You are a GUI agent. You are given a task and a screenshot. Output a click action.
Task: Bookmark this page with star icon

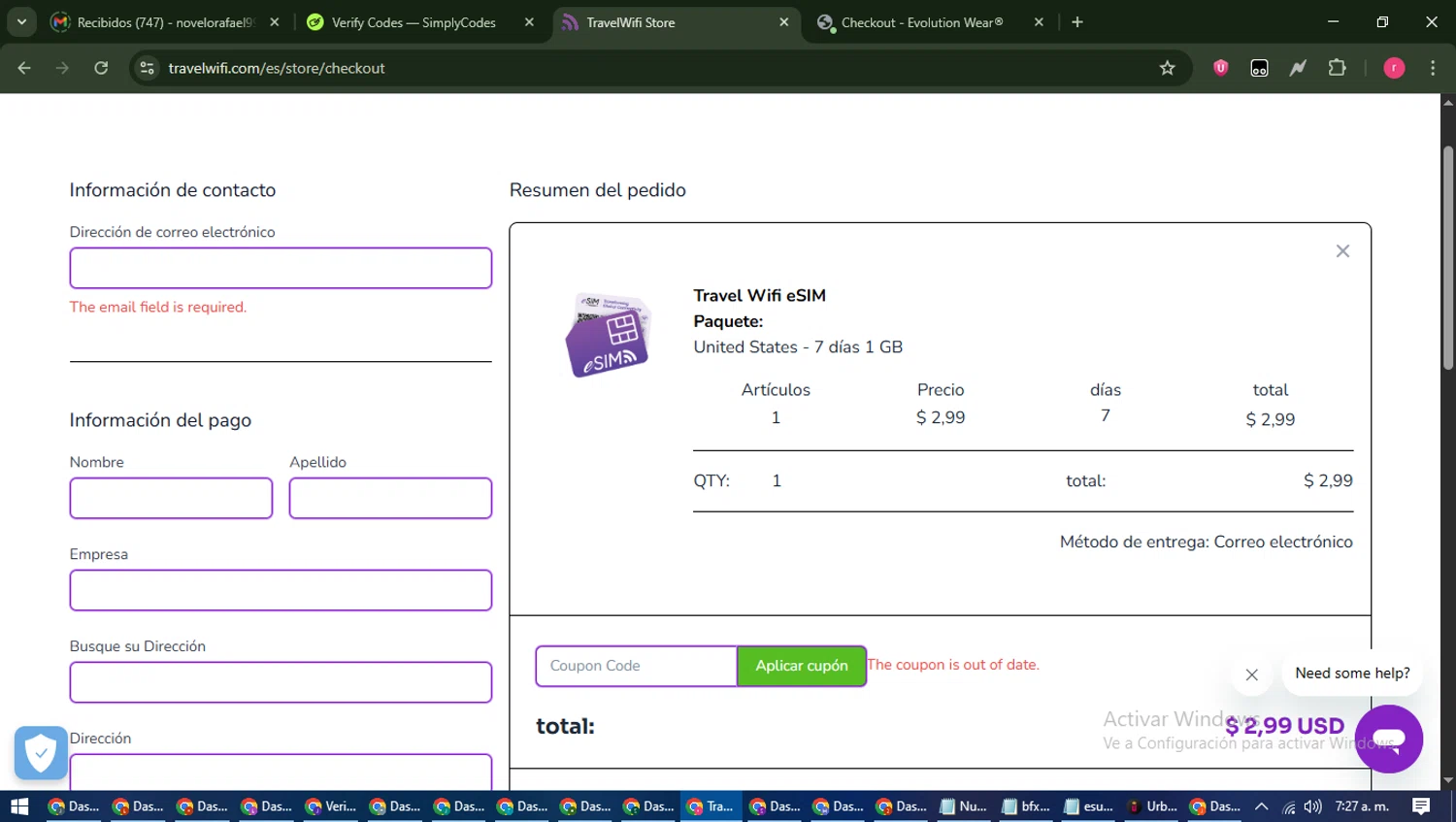coord(1167,68)
